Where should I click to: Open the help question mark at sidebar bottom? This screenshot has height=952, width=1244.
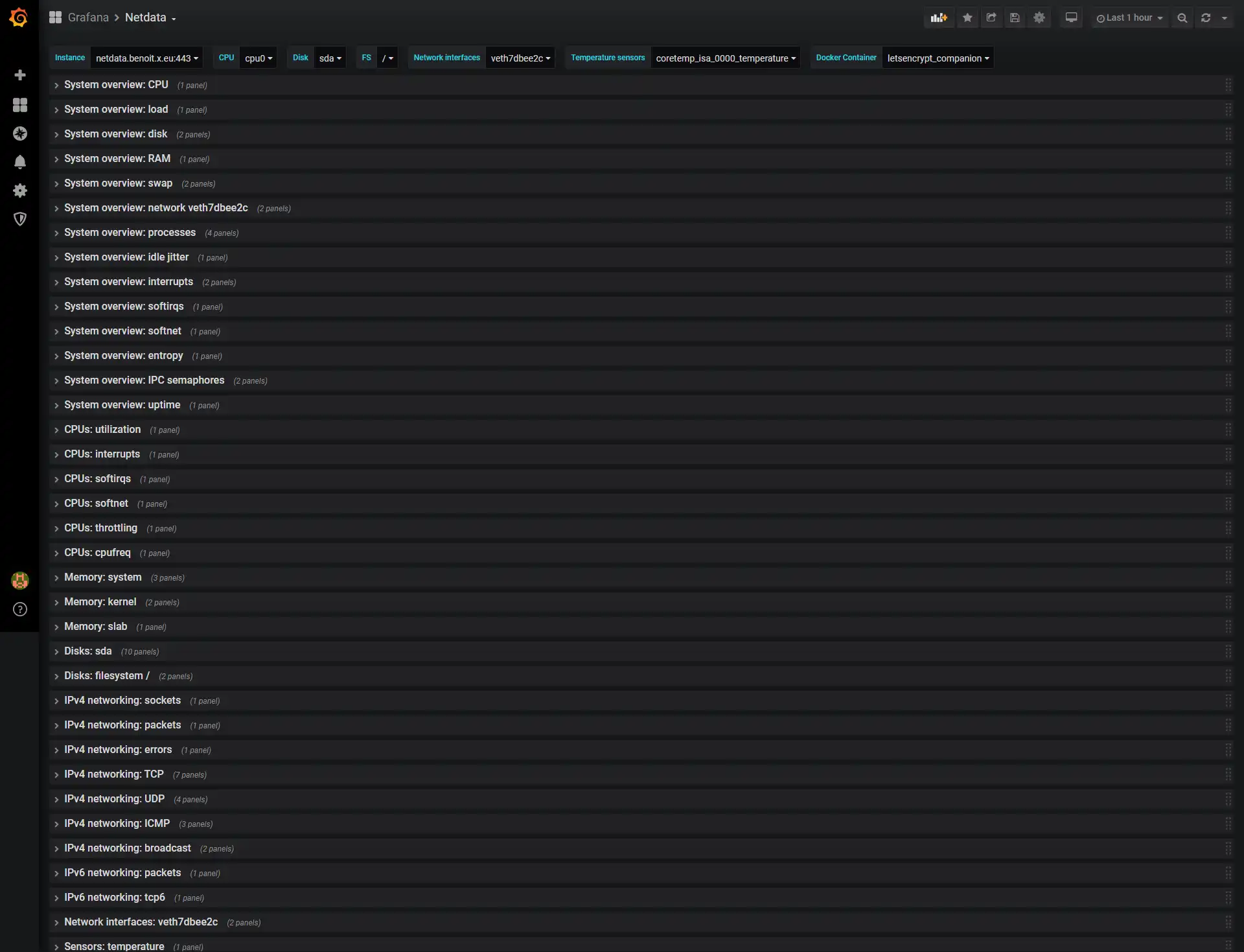20,609
